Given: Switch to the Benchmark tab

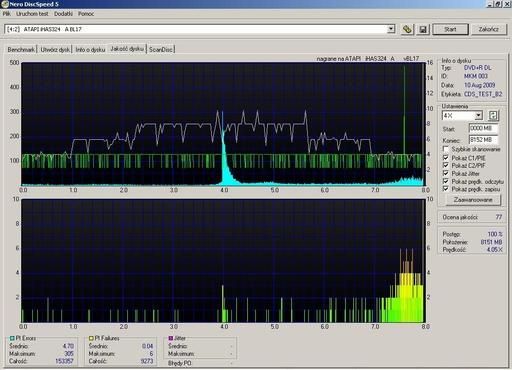Looking at the screenshot, I should point(21,49).
